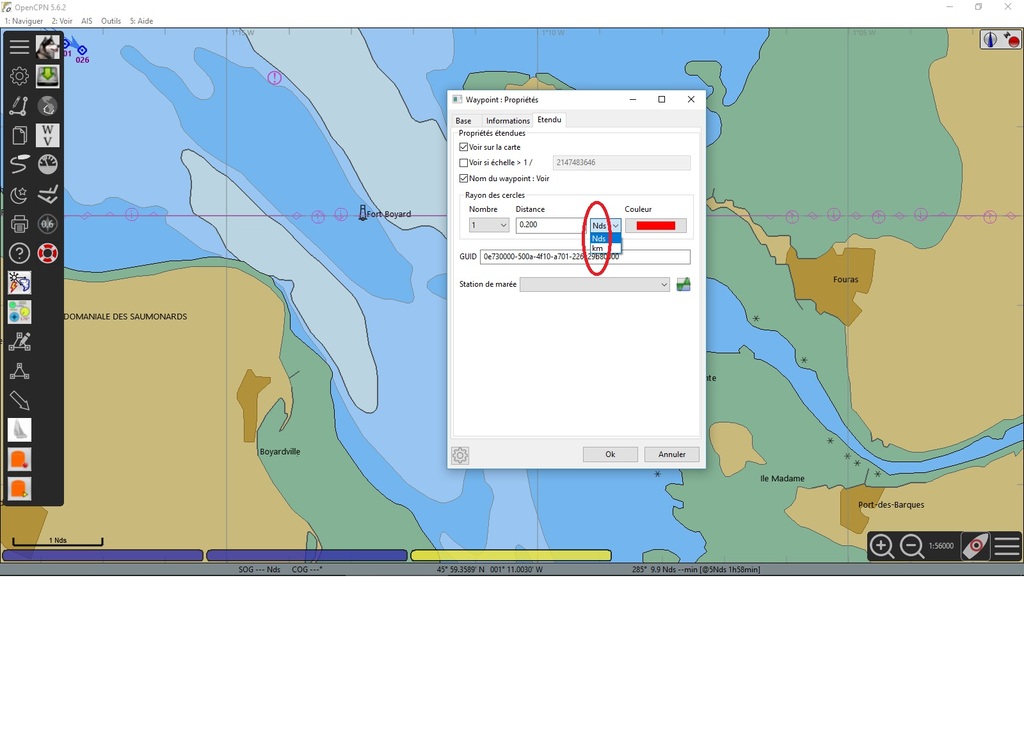
Task: Click the chart scale 1:56000 readout
Action: [941, 546]
